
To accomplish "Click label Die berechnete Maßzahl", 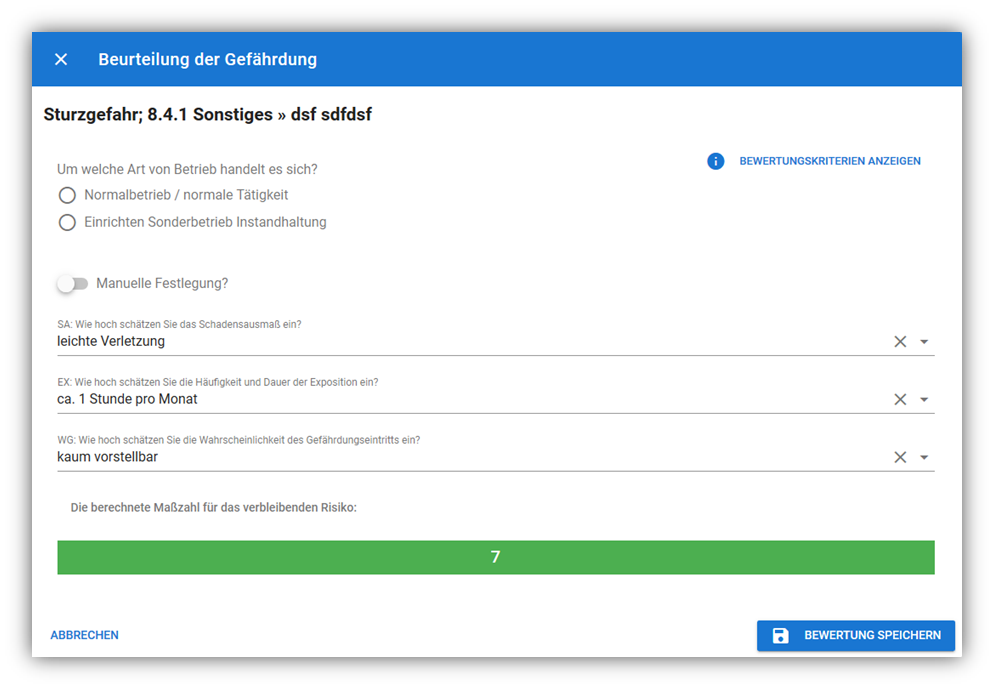I will pos(214,508).
